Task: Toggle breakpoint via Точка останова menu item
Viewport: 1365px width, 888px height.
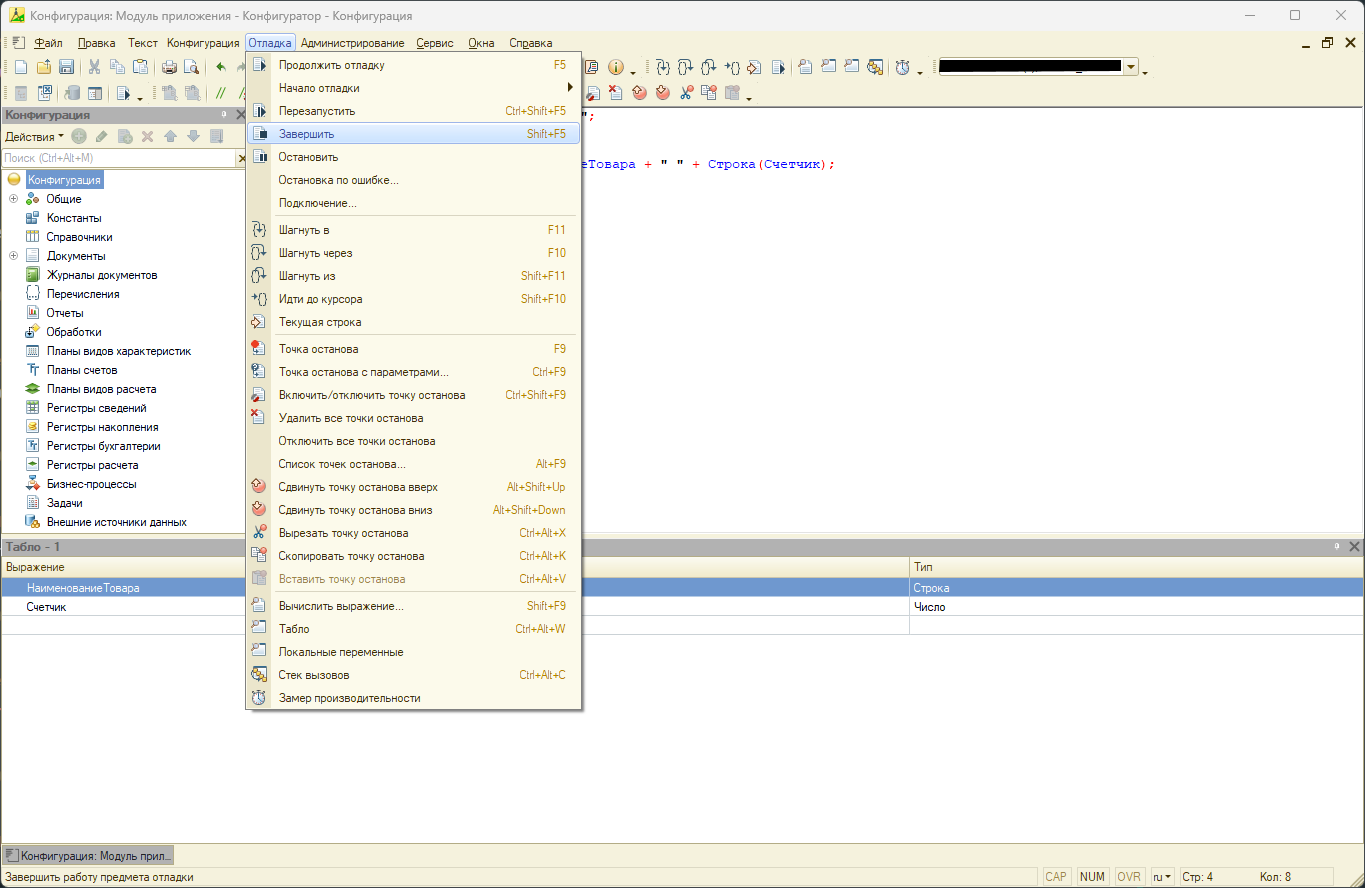Action: pos(413,349)
